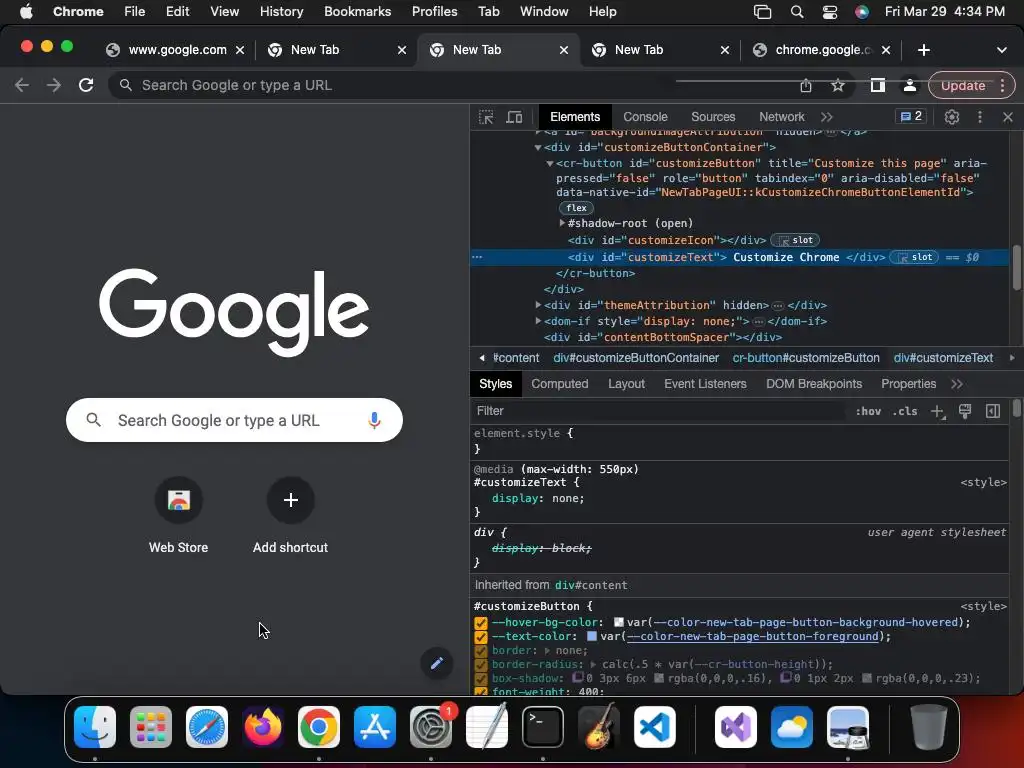This screenshot has width=1024, height=768.
Task: Open the Chrome profile avatar icon
Action: 909,86
